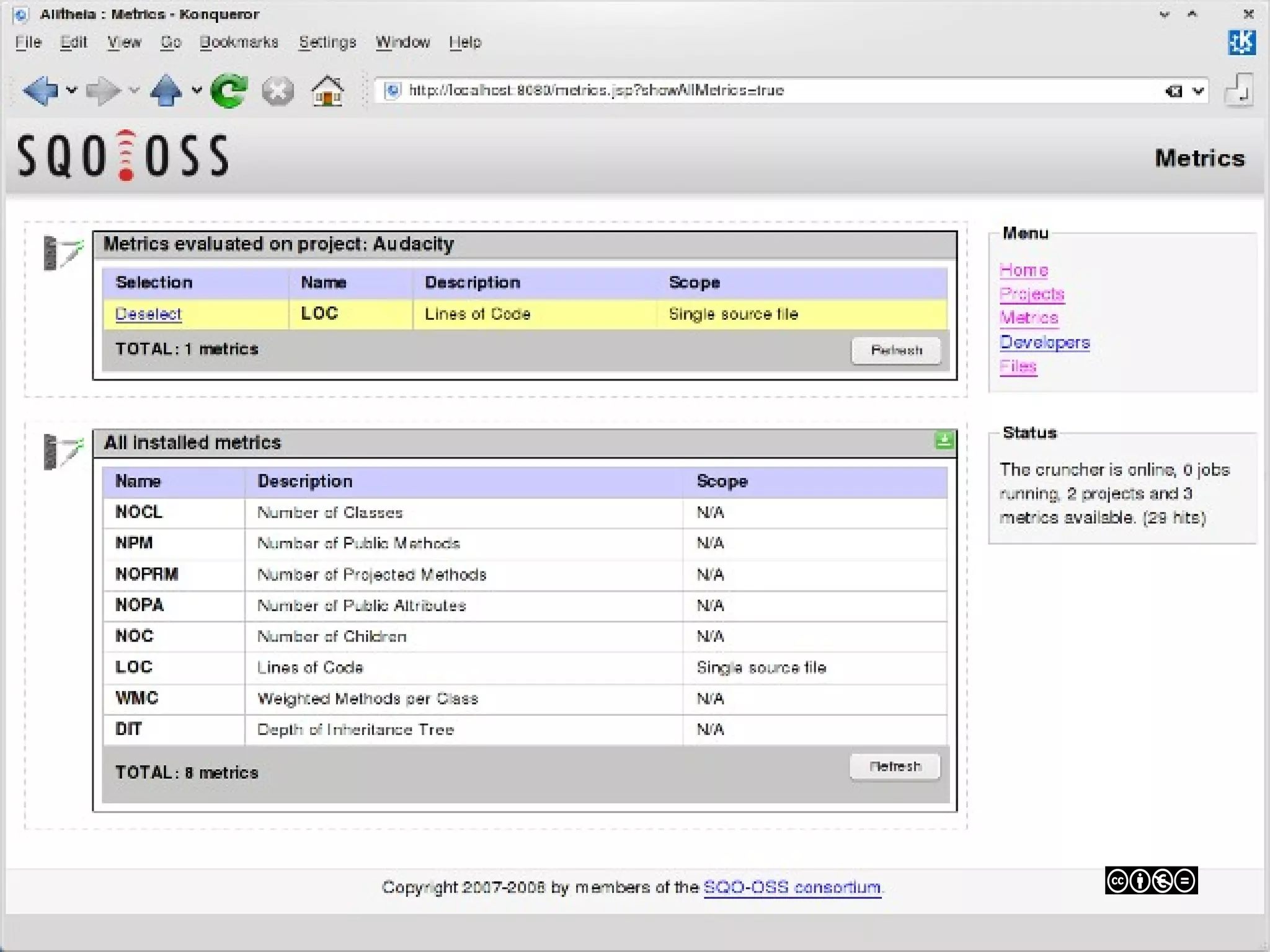Deselect the LOC metric
This screenshot has height=952, width=1270.
pos(148,314)
